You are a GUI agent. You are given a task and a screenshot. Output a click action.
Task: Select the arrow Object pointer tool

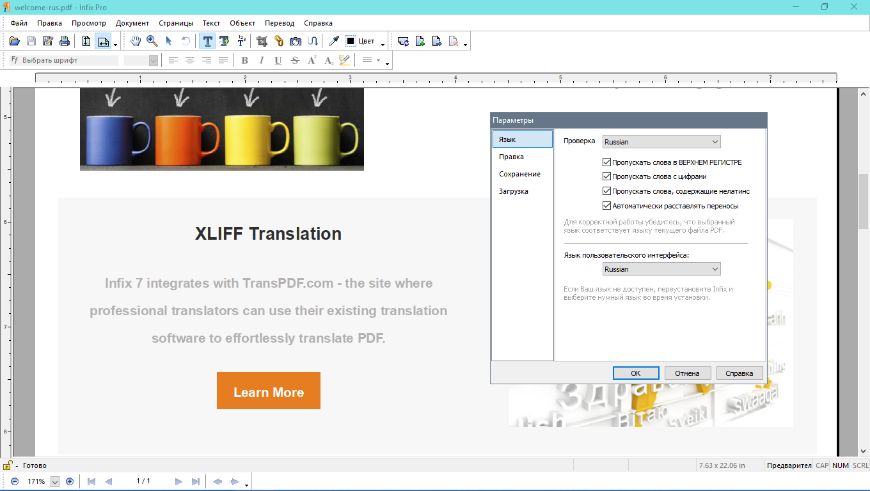click(x=168, y=41)
